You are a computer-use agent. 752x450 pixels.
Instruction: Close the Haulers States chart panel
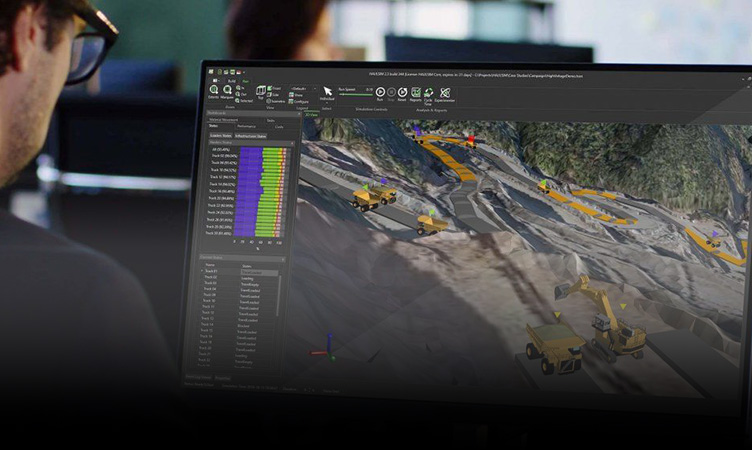point(292,143)
